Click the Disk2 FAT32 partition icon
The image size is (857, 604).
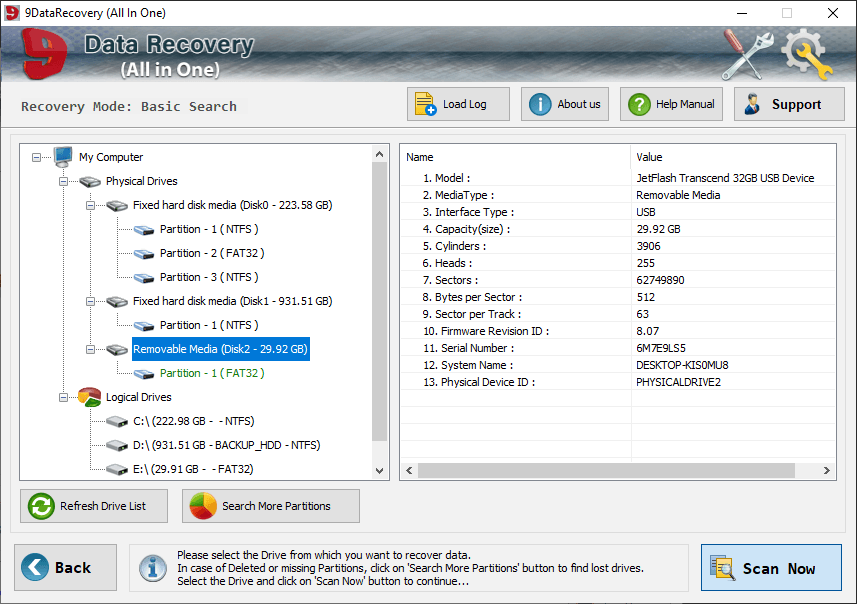144,374
